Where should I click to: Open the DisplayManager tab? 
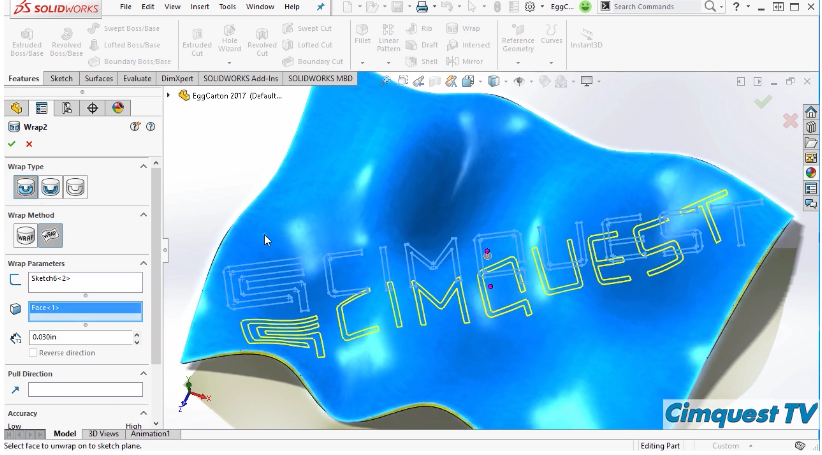tap(118, 108)
